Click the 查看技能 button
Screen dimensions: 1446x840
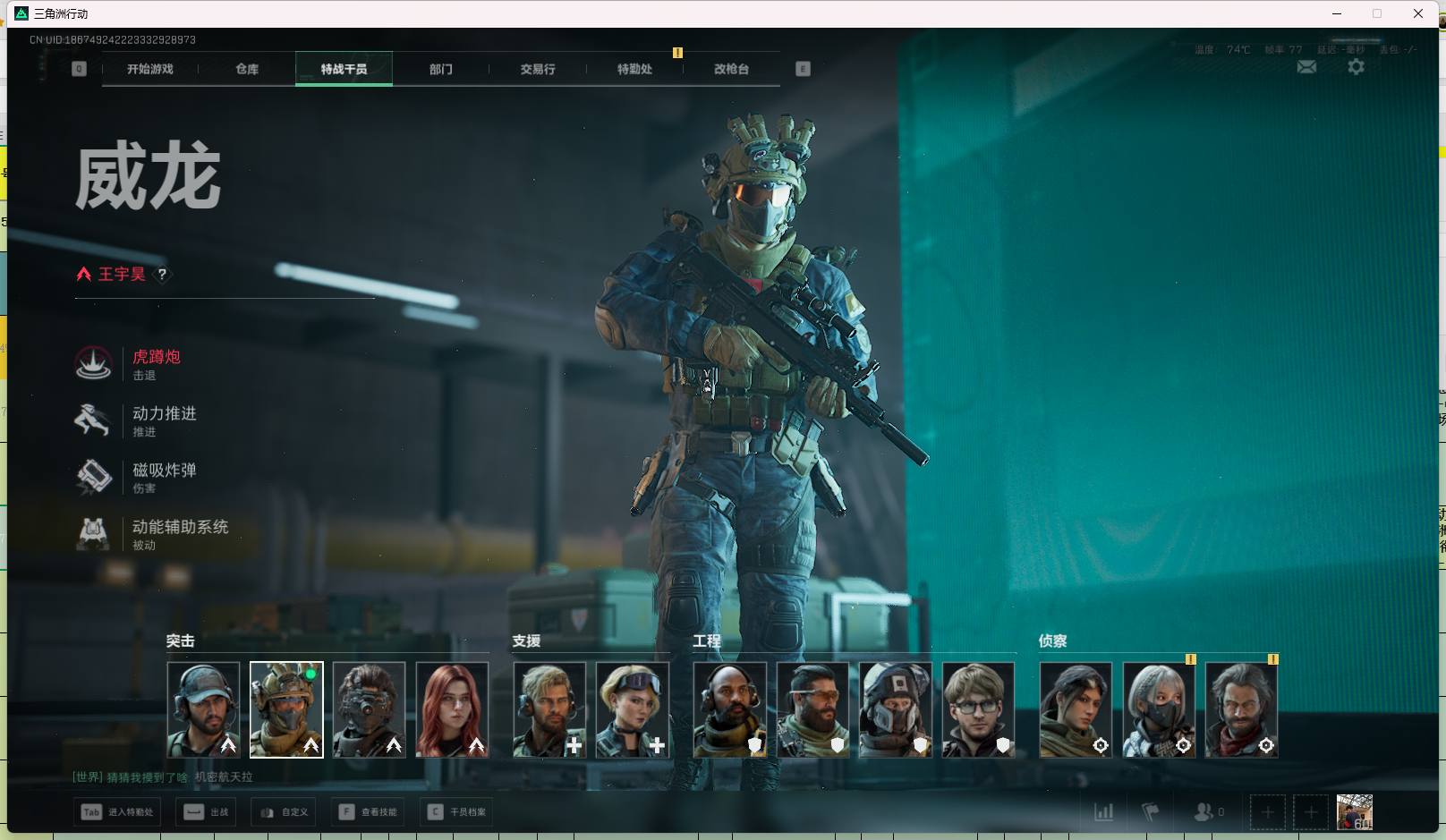[369, 812]
